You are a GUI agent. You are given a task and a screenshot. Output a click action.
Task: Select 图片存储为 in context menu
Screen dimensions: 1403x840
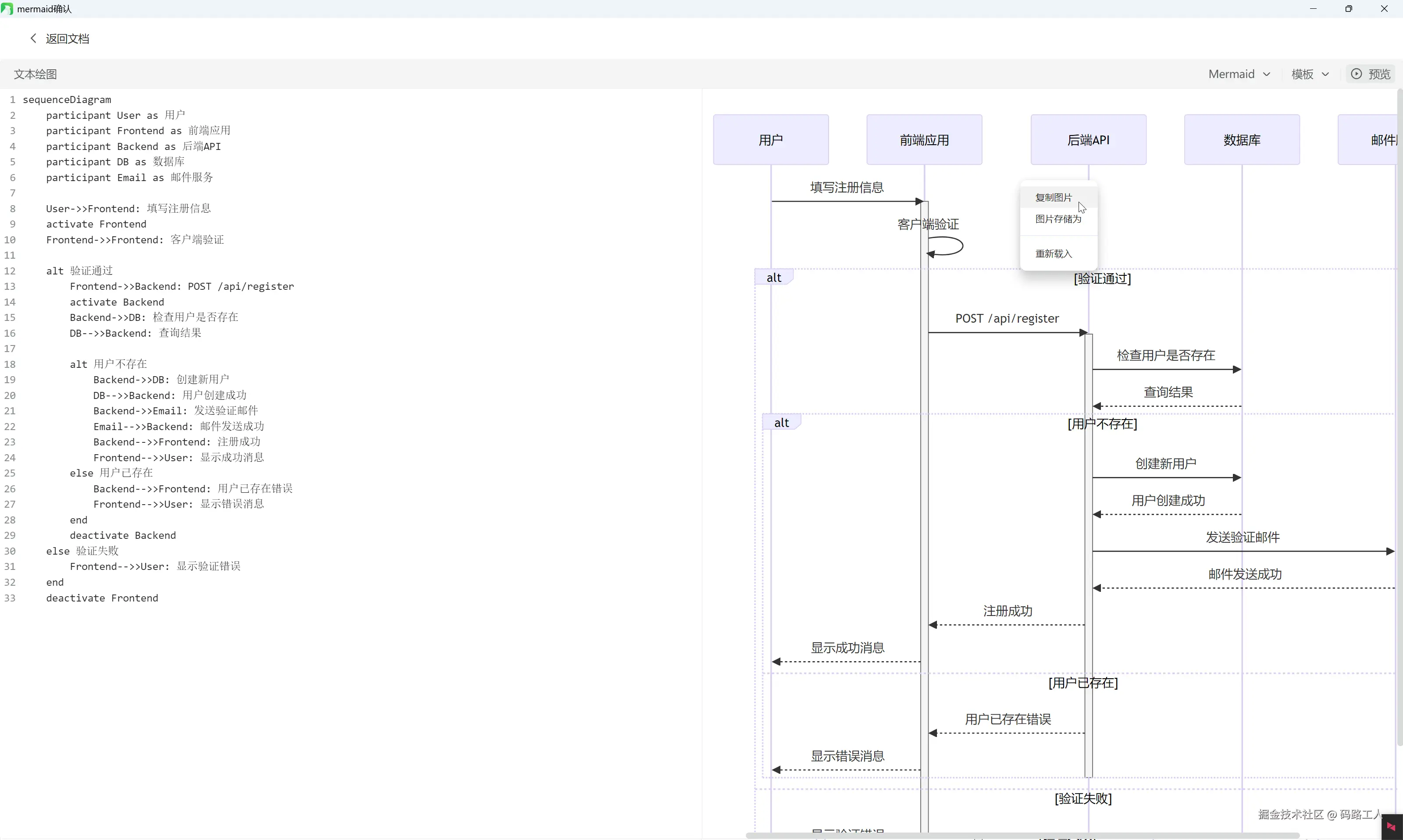click(x=1058, y=219)
